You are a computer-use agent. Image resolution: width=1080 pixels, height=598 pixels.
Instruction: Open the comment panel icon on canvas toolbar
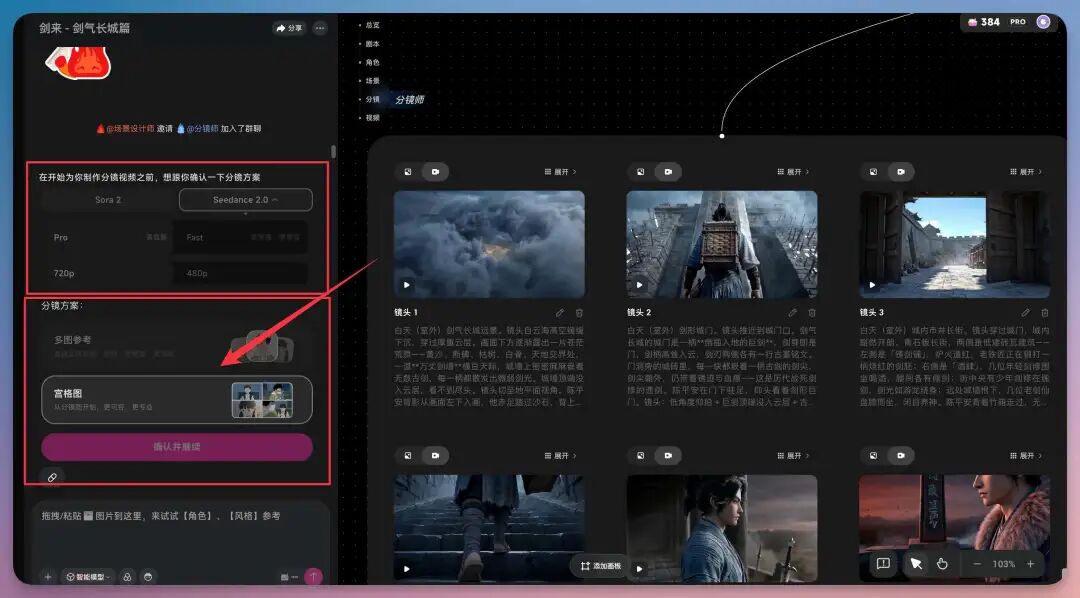pos(883,564)
